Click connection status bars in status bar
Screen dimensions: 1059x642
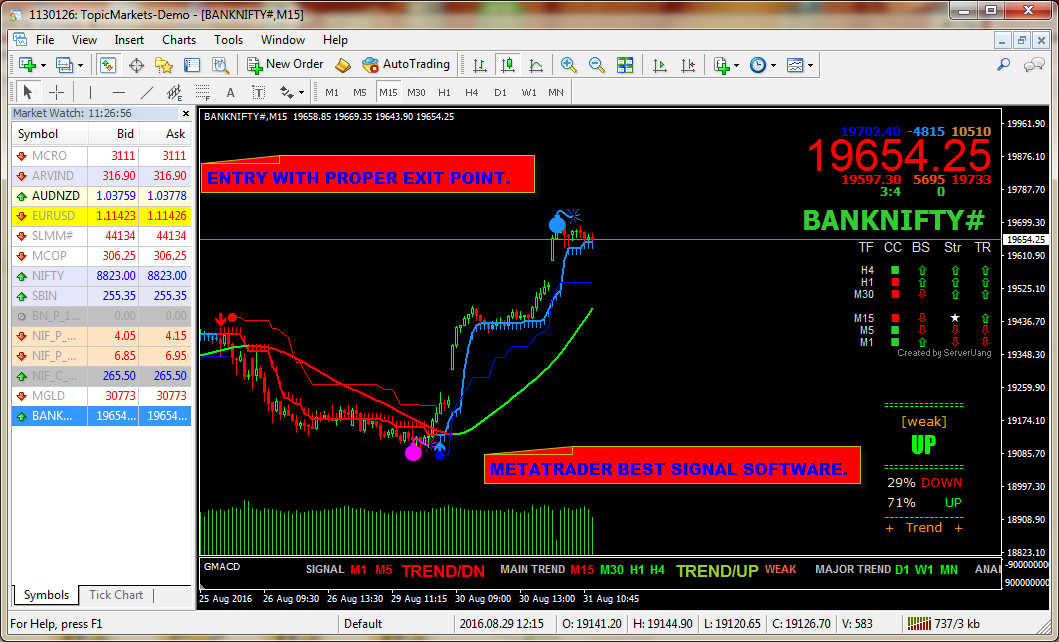click(x=918, y=623)
